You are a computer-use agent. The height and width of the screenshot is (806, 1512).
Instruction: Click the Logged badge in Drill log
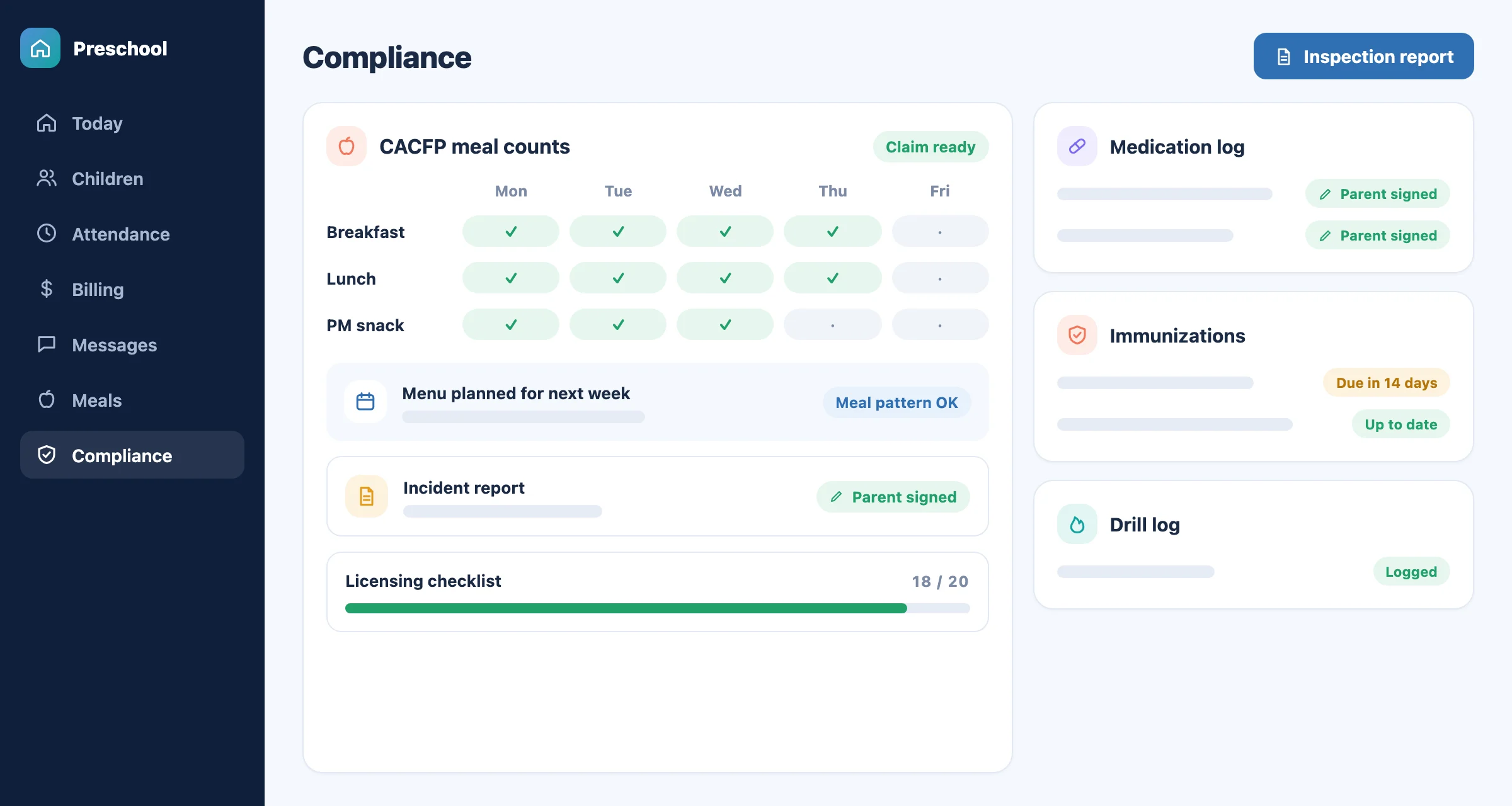(x=1411, y=571)
